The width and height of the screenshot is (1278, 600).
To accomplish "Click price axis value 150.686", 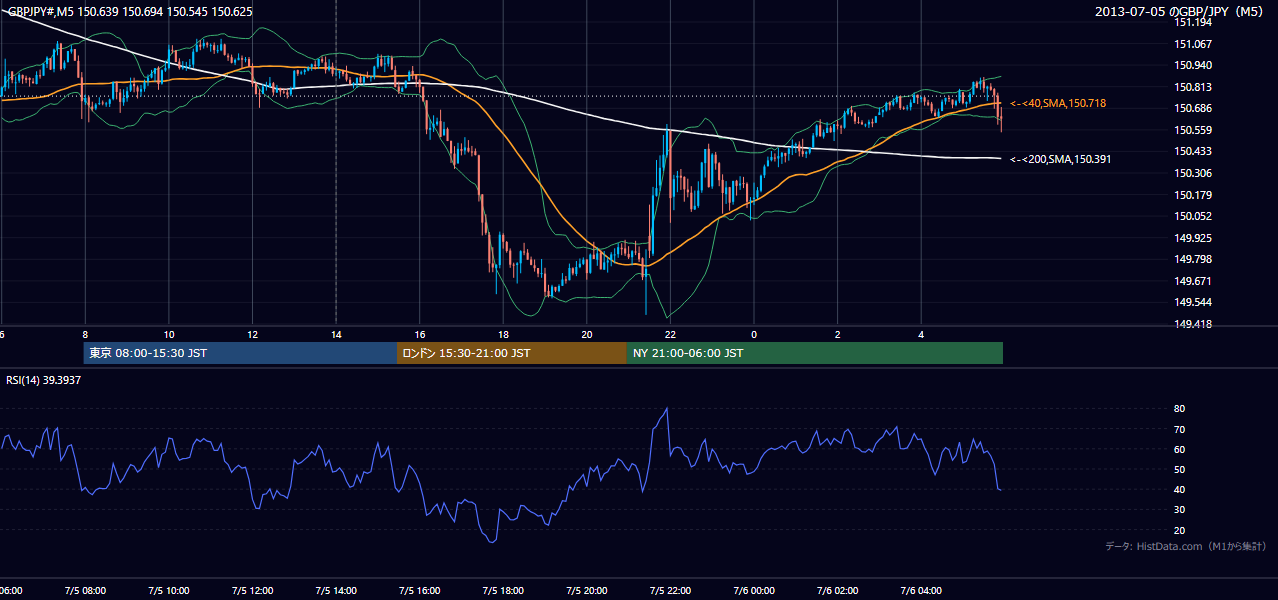I will tap(1194, 108).
